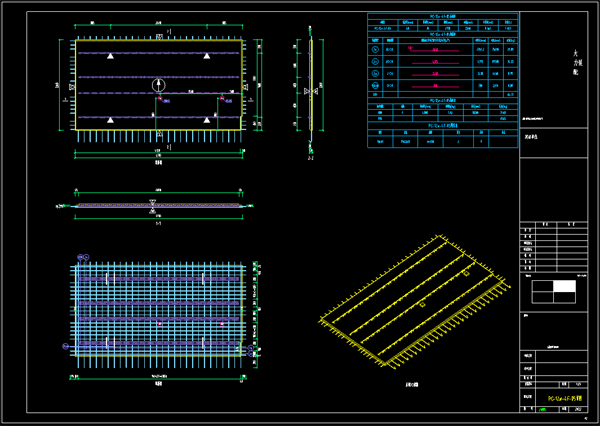This screenshot has width=600, height=426.
Task: Click the circled up-arrow symbol in plan view
Action: 158,85
